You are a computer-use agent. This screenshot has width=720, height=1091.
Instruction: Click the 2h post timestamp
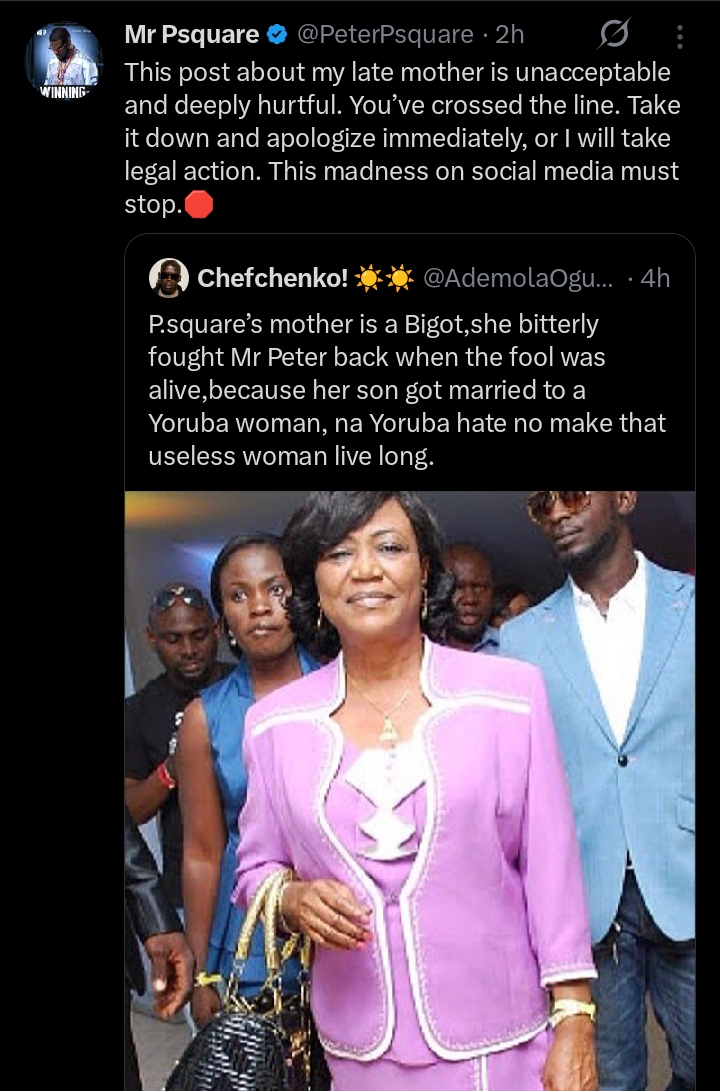point(510,36)
